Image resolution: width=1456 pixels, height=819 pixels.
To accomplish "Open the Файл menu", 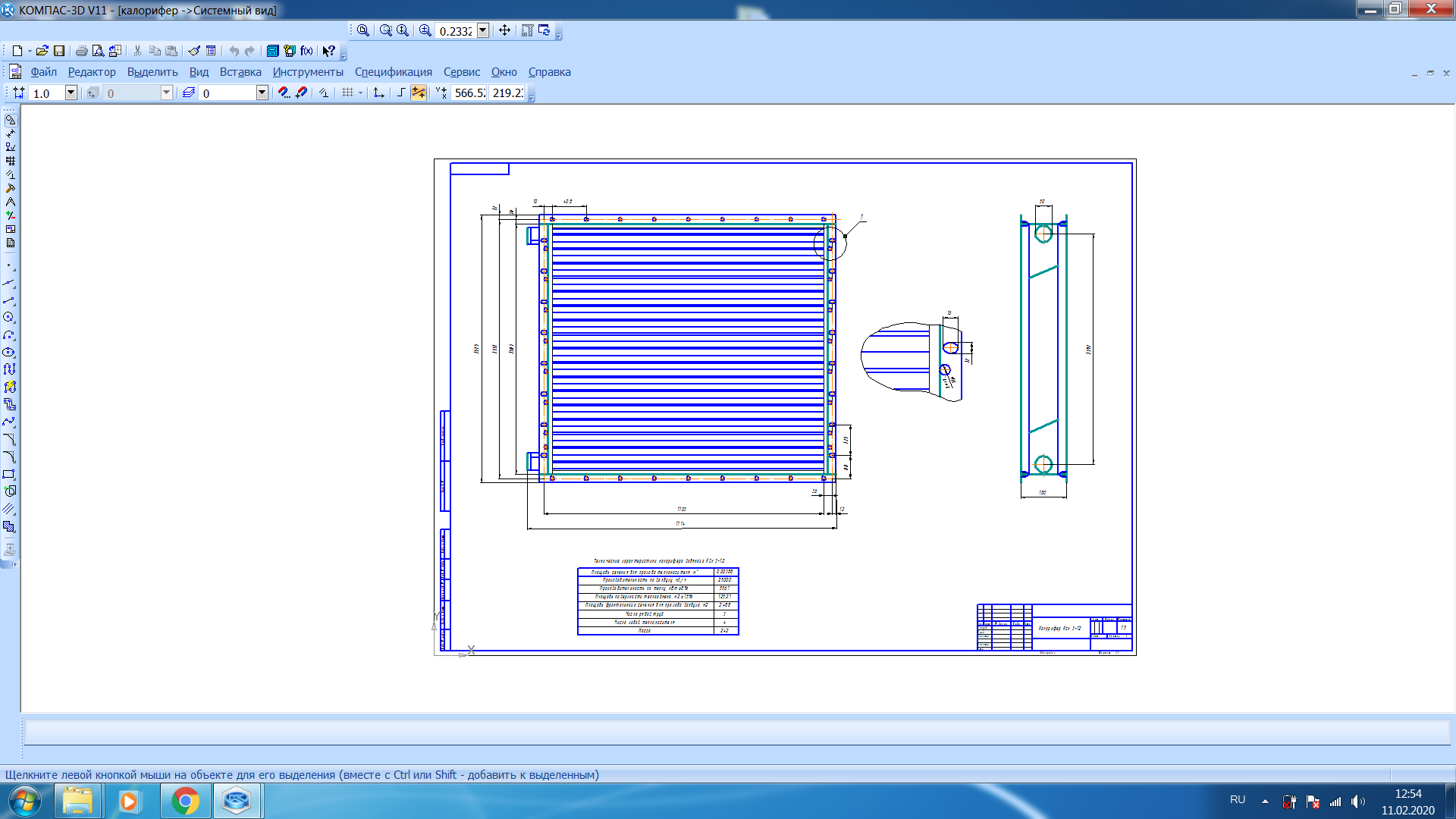I will pyautogui.click(x=43, y=72).
